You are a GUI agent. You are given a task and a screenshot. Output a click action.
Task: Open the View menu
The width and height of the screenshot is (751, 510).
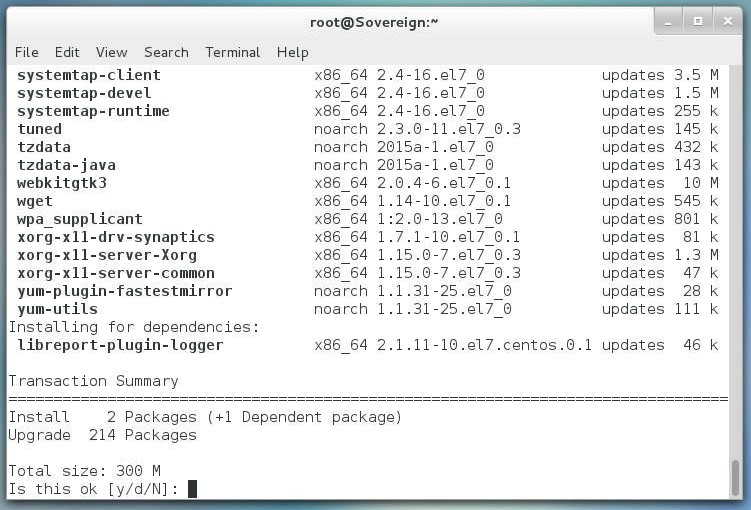click(x=111, y=52)
